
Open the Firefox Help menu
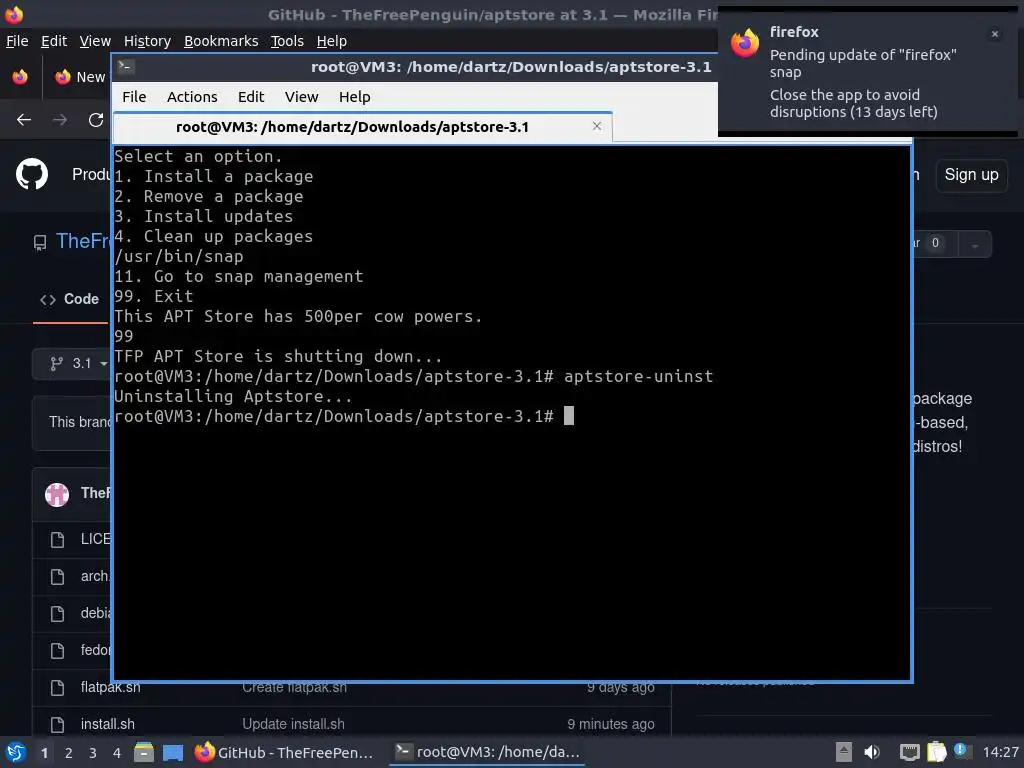pyautogui.click(x=332, y=41)
